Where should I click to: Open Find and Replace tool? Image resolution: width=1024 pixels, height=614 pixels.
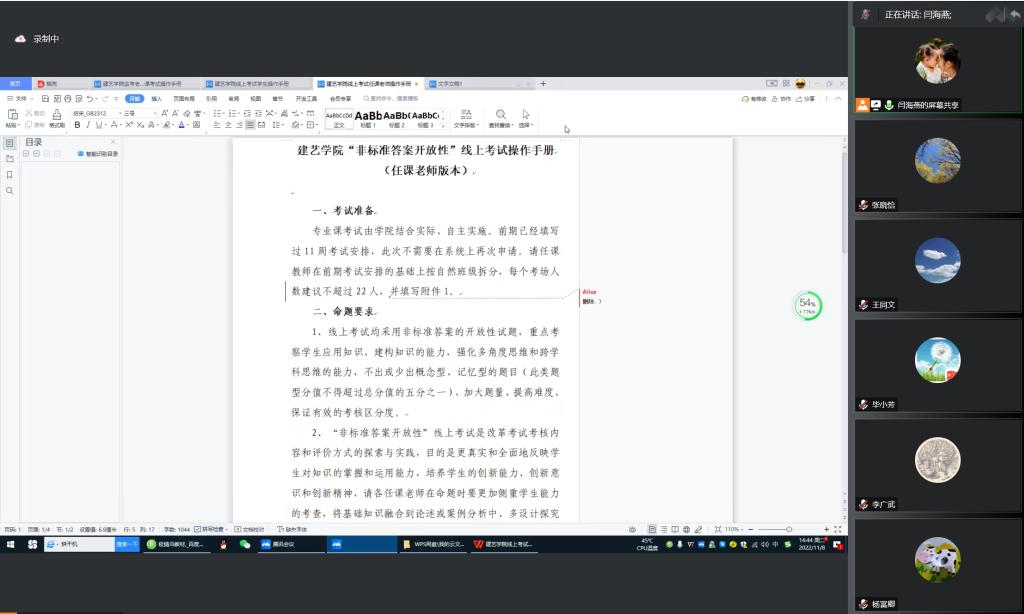point(500,118)
